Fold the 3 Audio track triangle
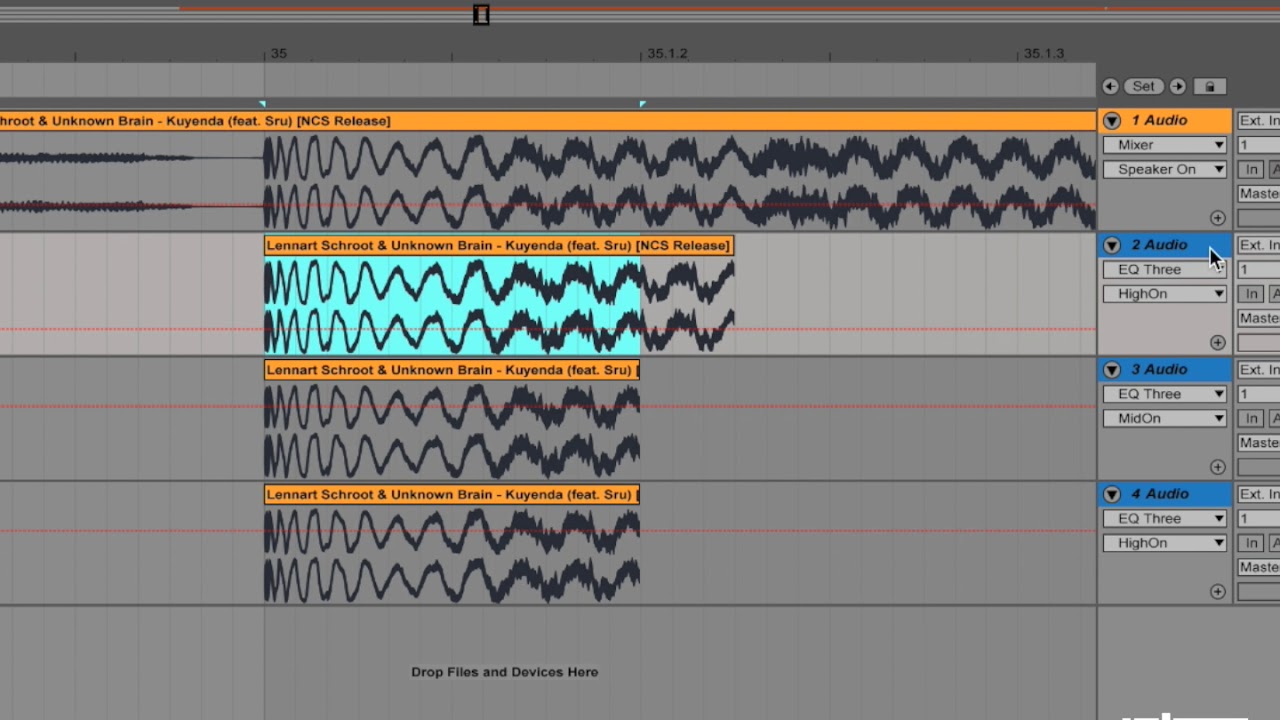1280x720 pixels. [1112, 370]
